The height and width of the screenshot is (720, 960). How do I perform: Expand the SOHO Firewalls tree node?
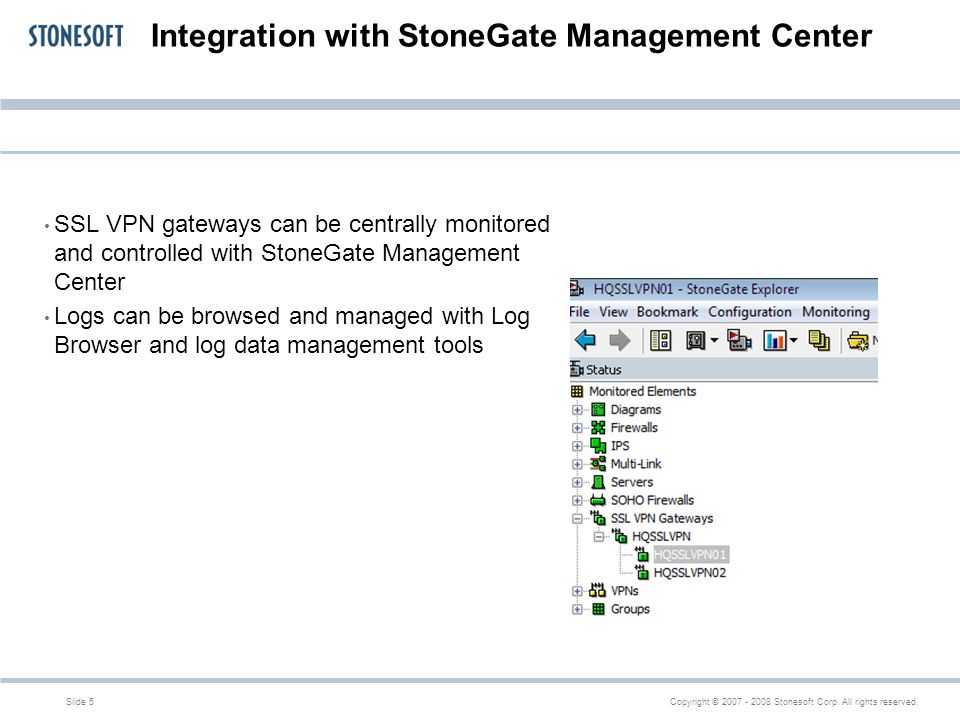coord(577,500)
